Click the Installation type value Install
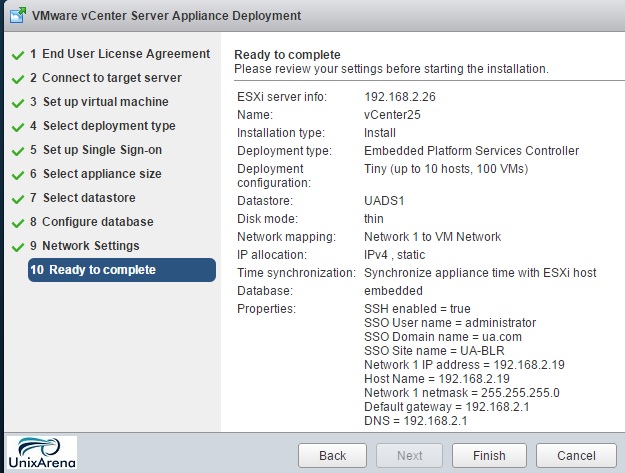Screen dimensions: 625x473 tap(380, 133)
